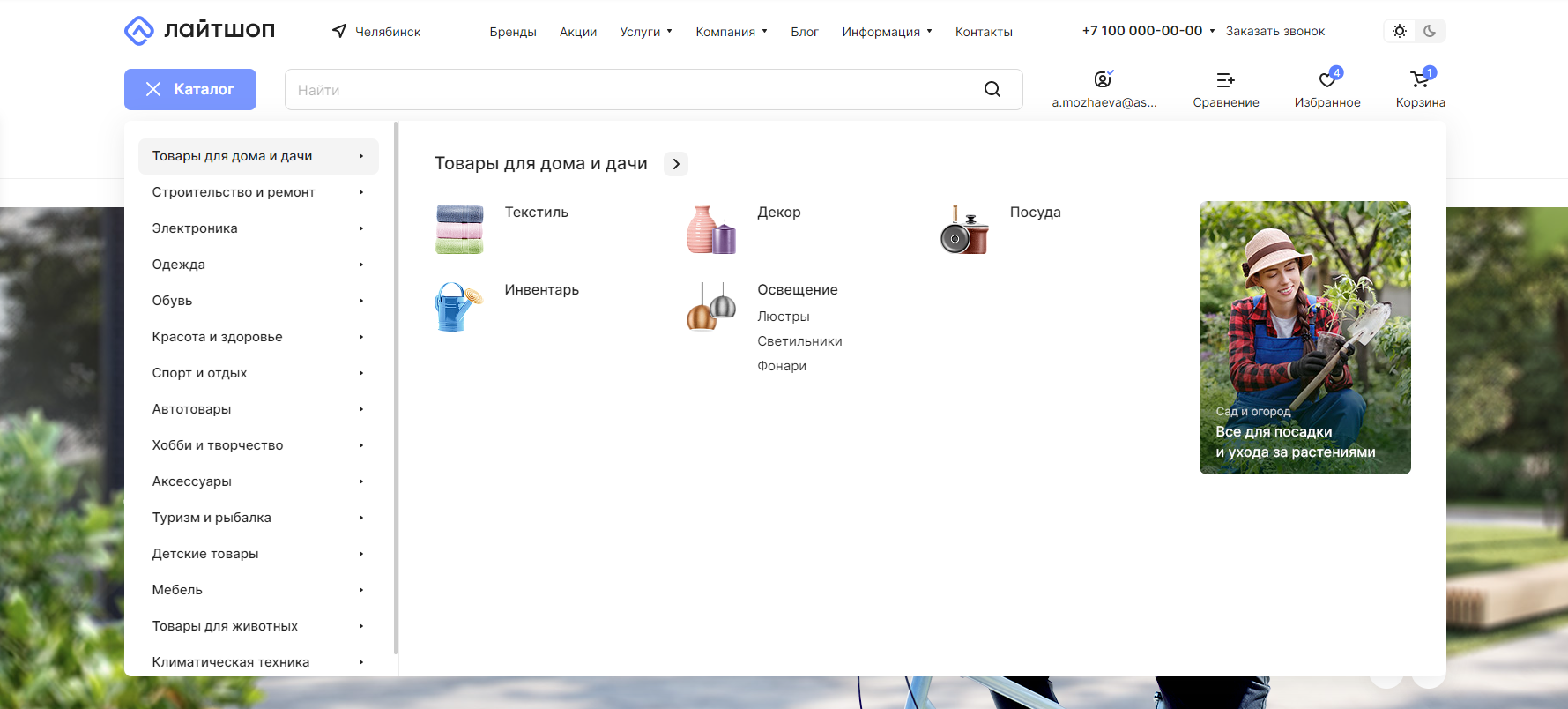Select Туризм и рыбалка category
The height and width of the screenshot is (709, 1568).
[258, 518]
